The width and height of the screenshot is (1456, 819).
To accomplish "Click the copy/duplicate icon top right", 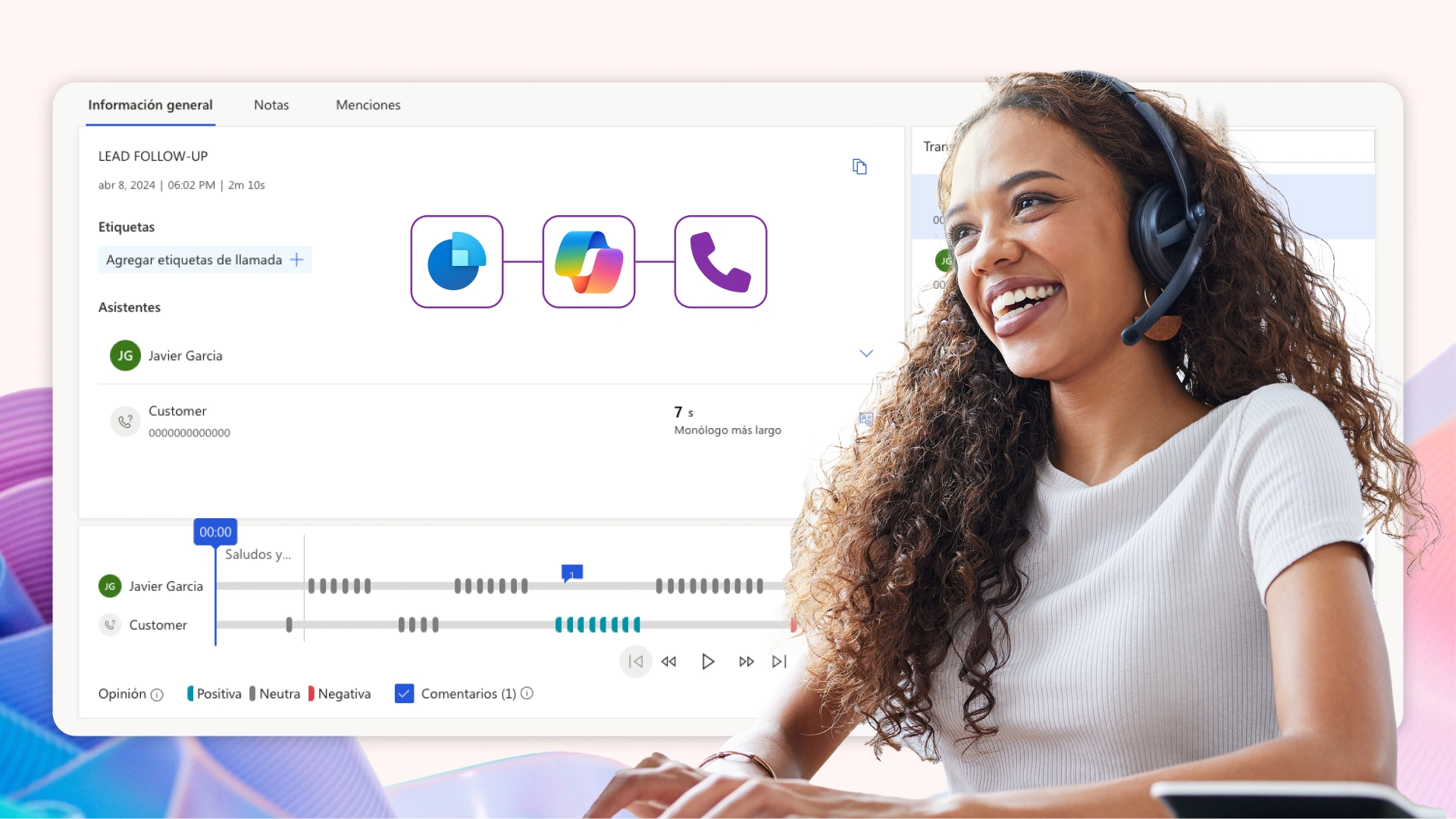I will (859, 167).
